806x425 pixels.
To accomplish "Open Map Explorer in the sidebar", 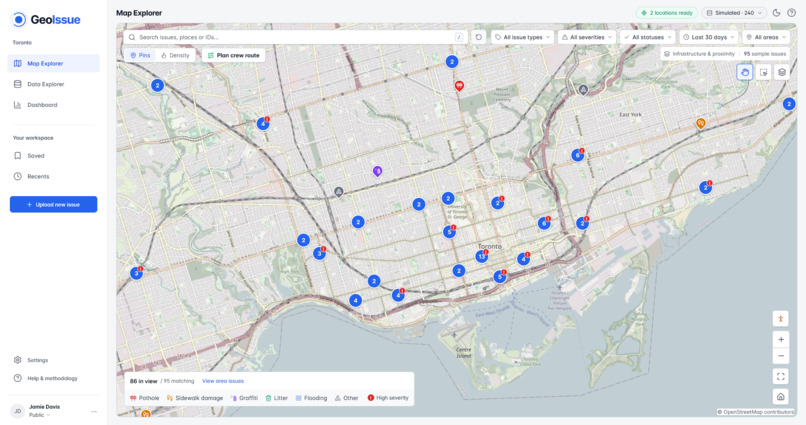I will [53, 63].
